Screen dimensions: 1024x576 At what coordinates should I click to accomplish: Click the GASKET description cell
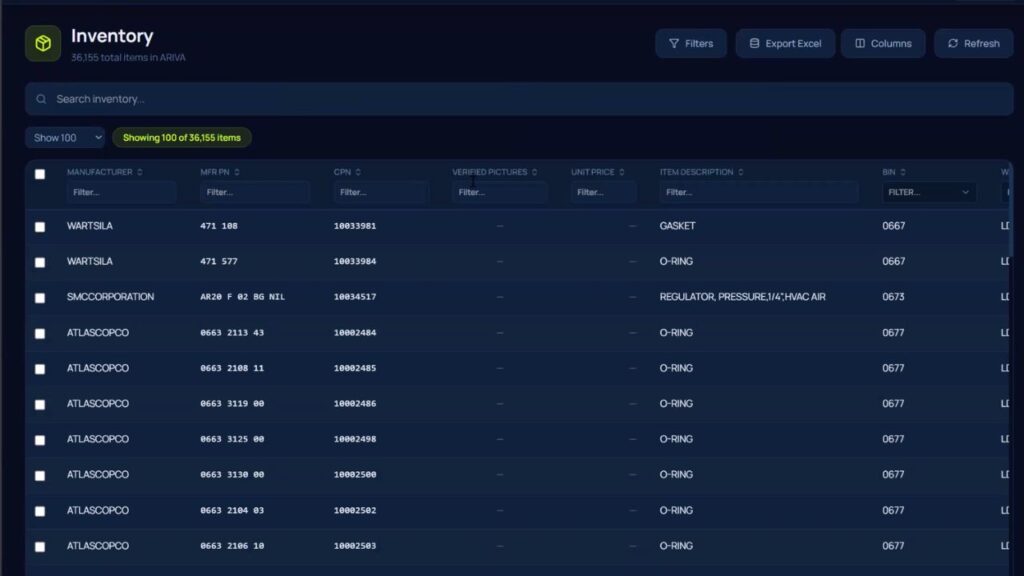coord(677,225)
